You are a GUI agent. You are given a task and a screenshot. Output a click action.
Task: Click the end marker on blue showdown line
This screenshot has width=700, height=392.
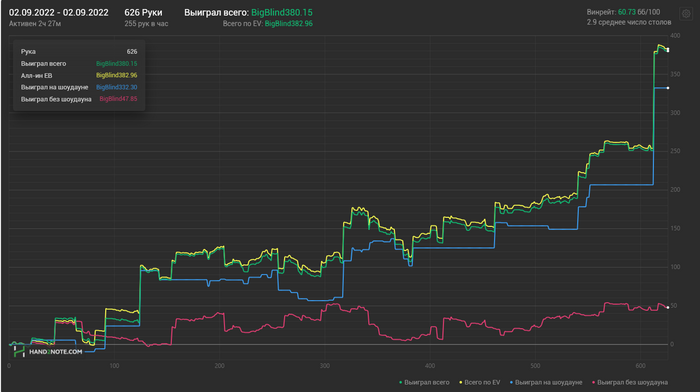[x=668, y=88]
